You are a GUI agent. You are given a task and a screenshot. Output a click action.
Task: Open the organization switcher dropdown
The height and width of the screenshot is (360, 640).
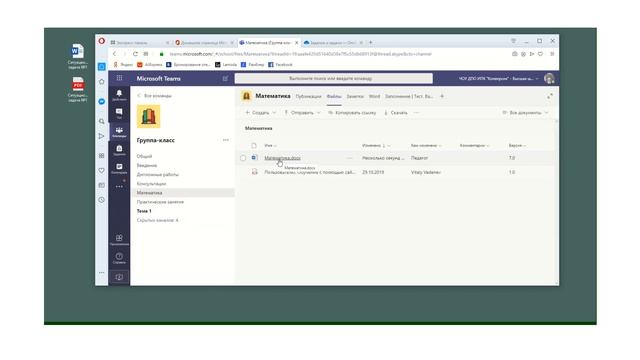pyautogui.click(x=498, y=78)
